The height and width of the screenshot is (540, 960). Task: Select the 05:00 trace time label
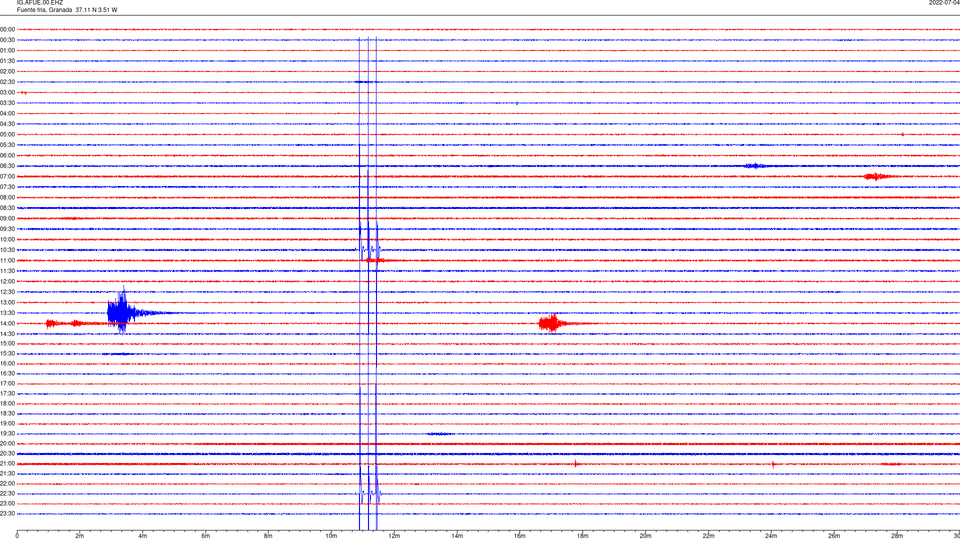[x=7, y=135]
